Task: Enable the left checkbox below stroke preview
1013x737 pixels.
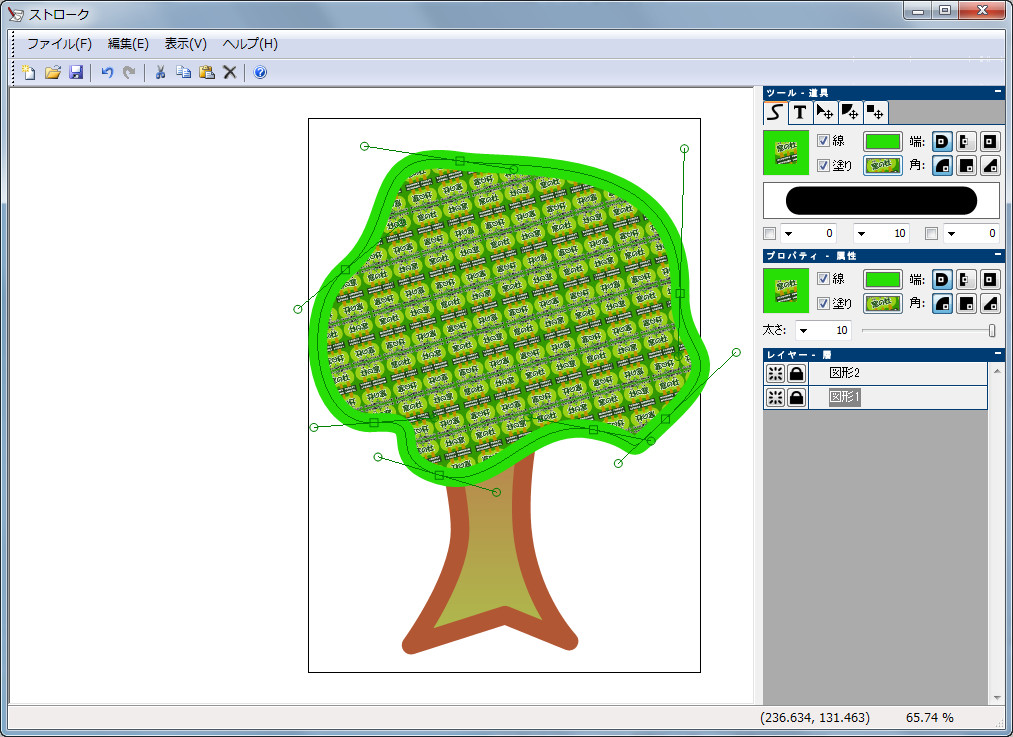Action: tap(769, 233)
